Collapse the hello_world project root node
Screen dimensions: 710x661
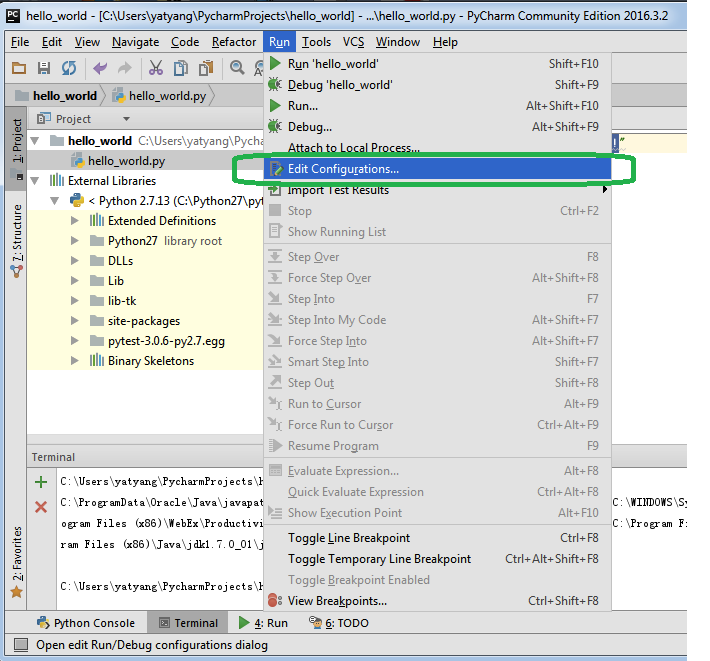coord(35,141)
